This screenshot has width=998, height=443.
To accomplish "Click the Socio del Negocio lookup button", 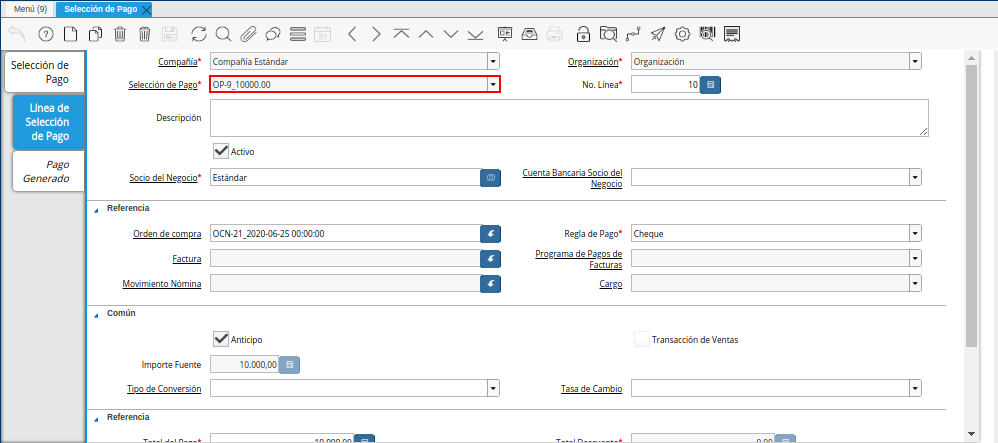I will click(x=490, y=178).
